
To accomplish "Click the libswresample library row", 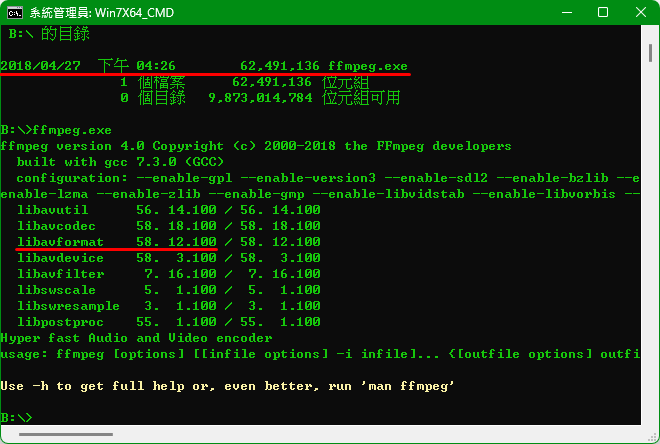I will (x=169, y=306).
